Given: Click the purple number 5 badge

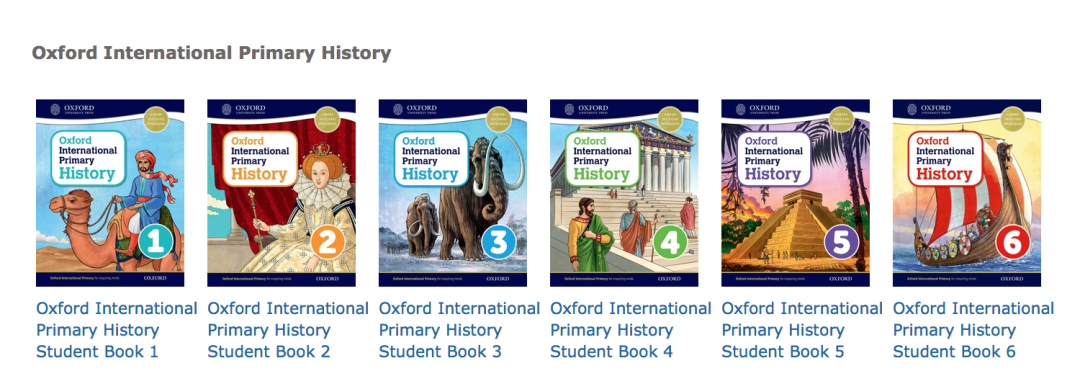Looking at the screenshot, I should pyautogui.click(x=841, y=243).
